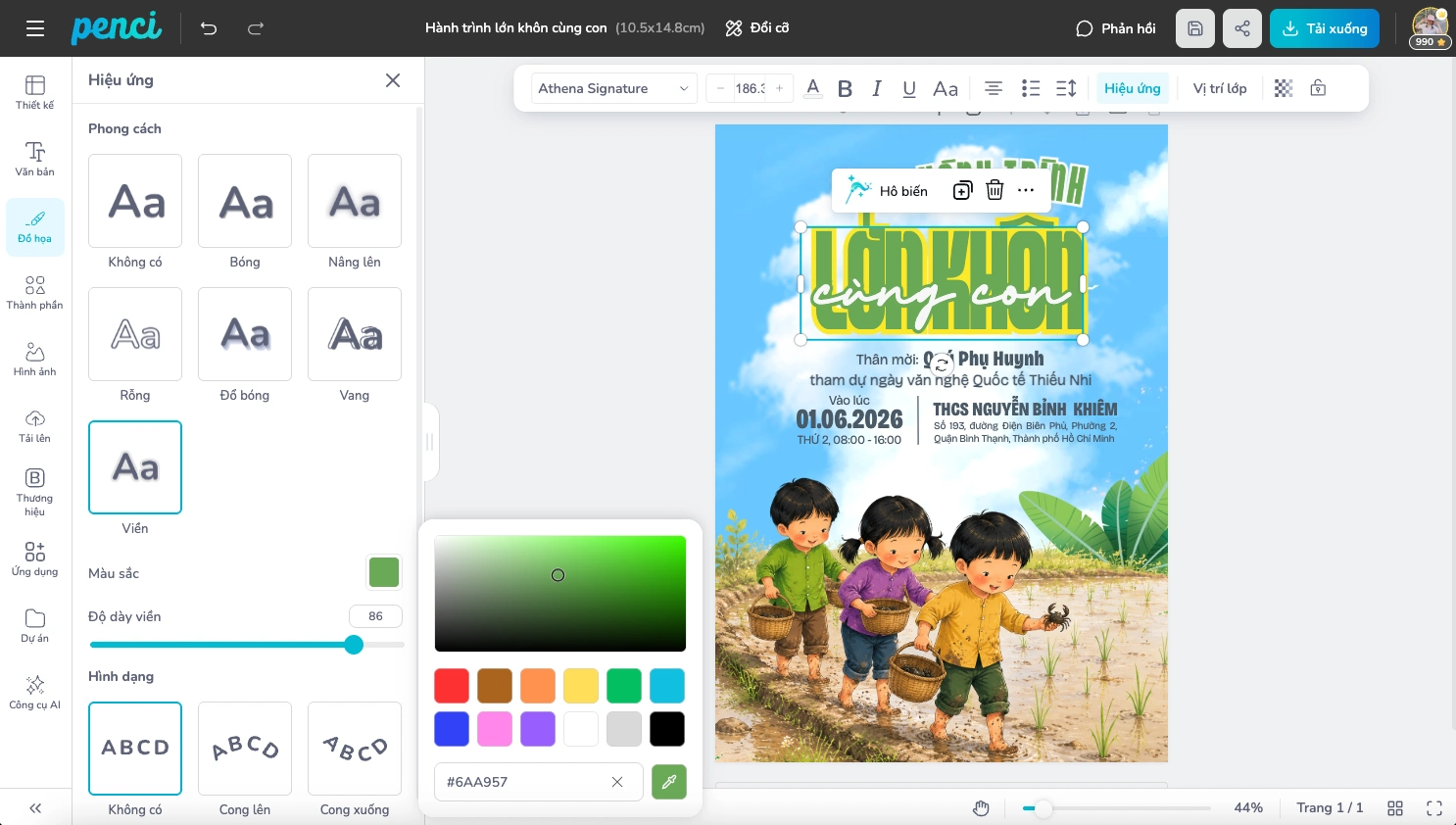Open the Thành phần elements panel

pyautogui.click(x=35, y=292)
